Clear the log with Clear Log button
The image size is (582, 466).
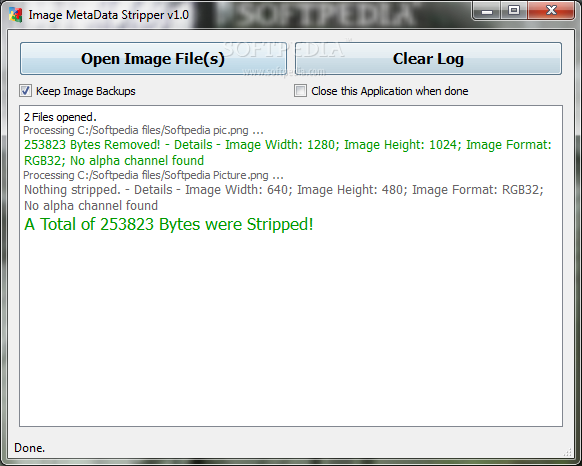click(428, 59)
